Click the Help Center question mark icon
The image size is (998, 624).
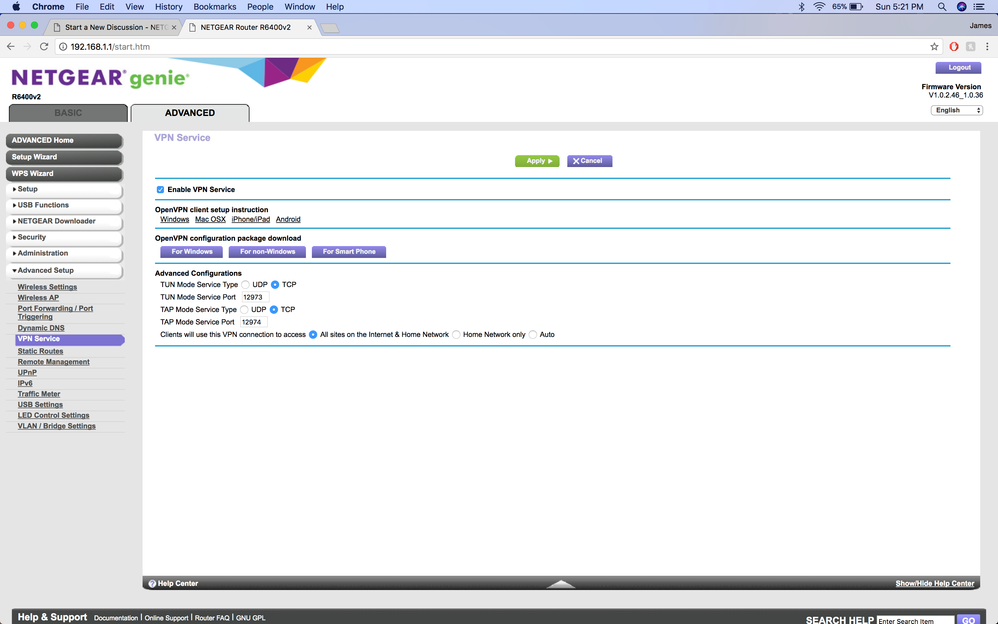(x=152, y=583)
